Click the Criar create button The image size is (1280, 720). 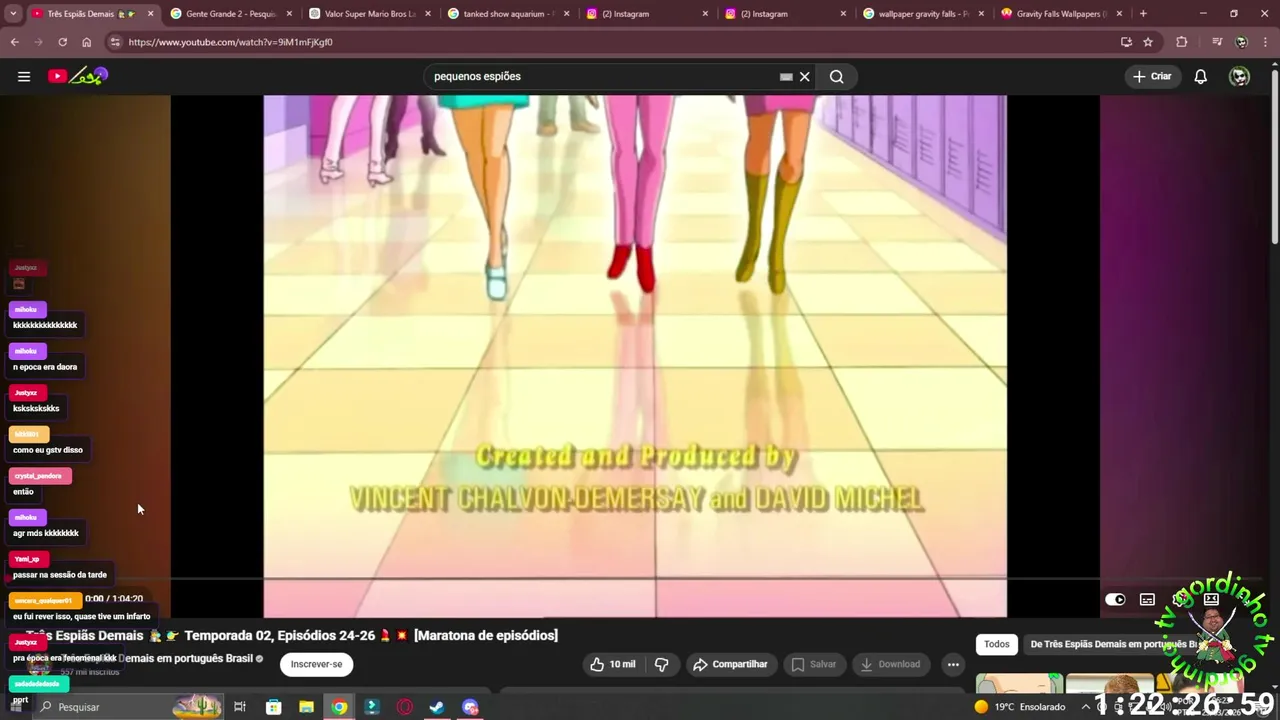[1152, 76]
